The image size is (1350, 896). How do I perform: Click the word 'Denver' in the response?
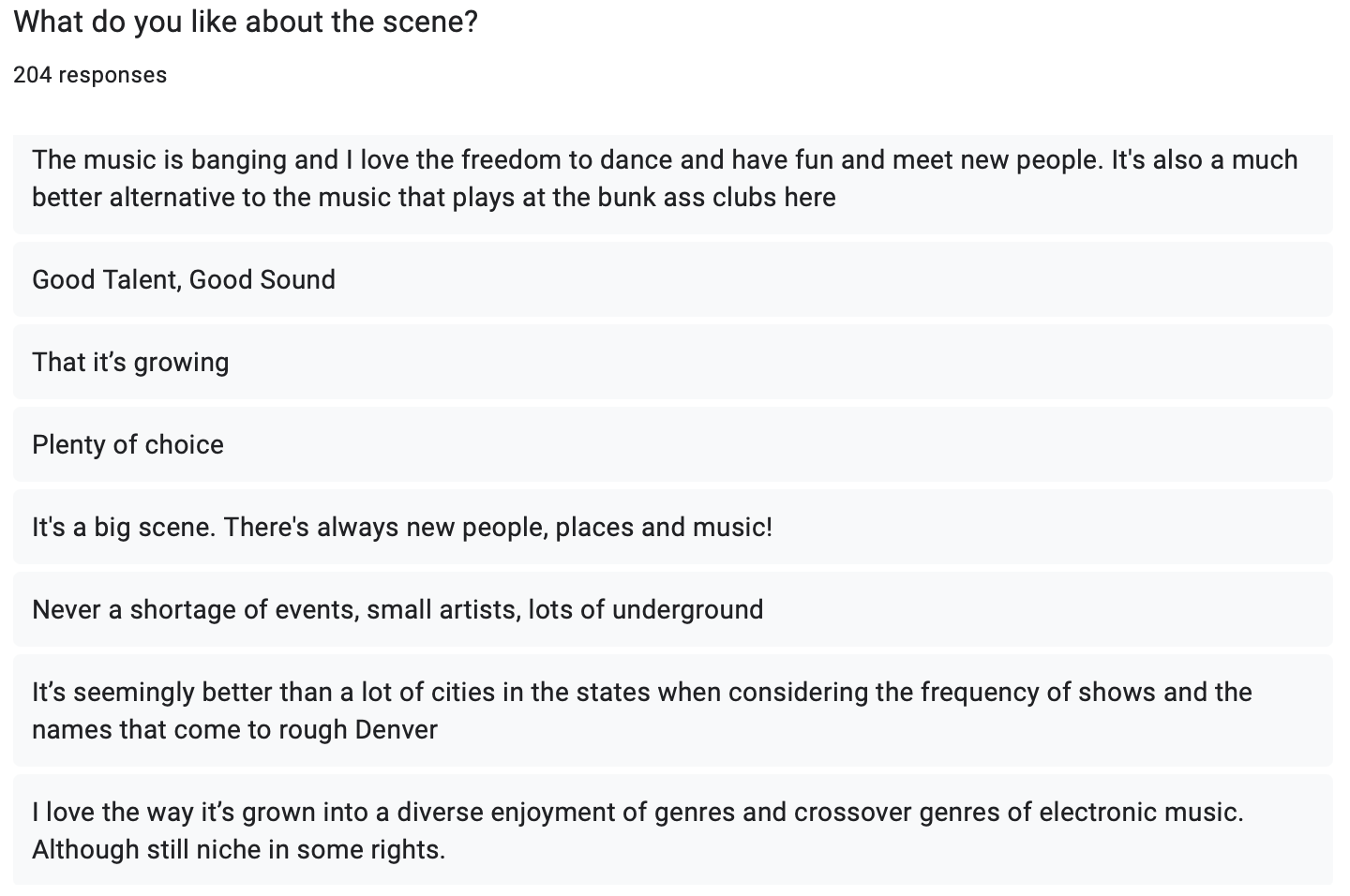(396, 729)
